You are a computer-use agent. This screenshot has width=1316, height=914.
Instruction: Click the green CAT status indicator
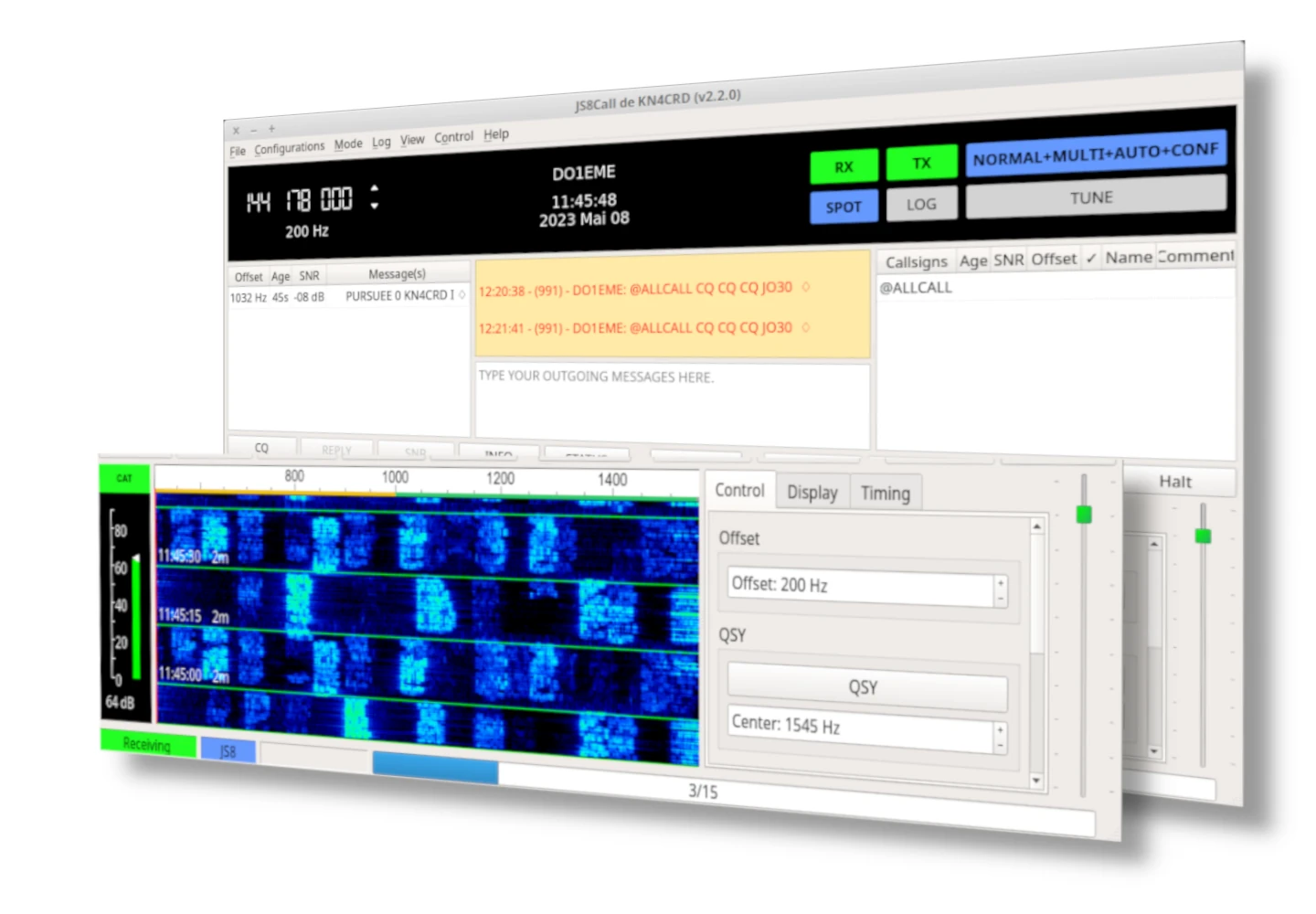[x=124, y=478]
